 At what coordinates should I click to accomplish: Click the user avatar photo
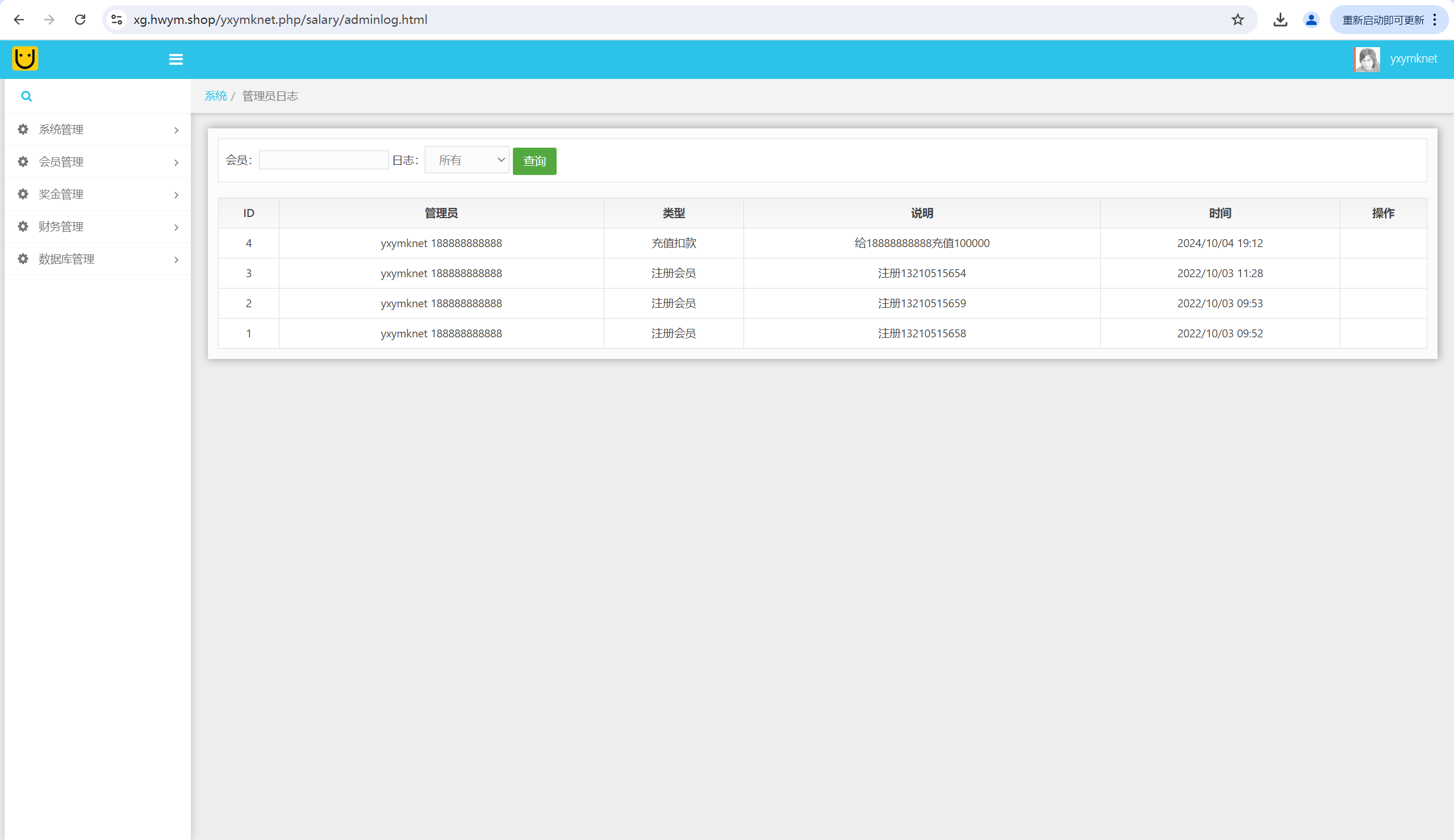click(x=1367, y=60)
